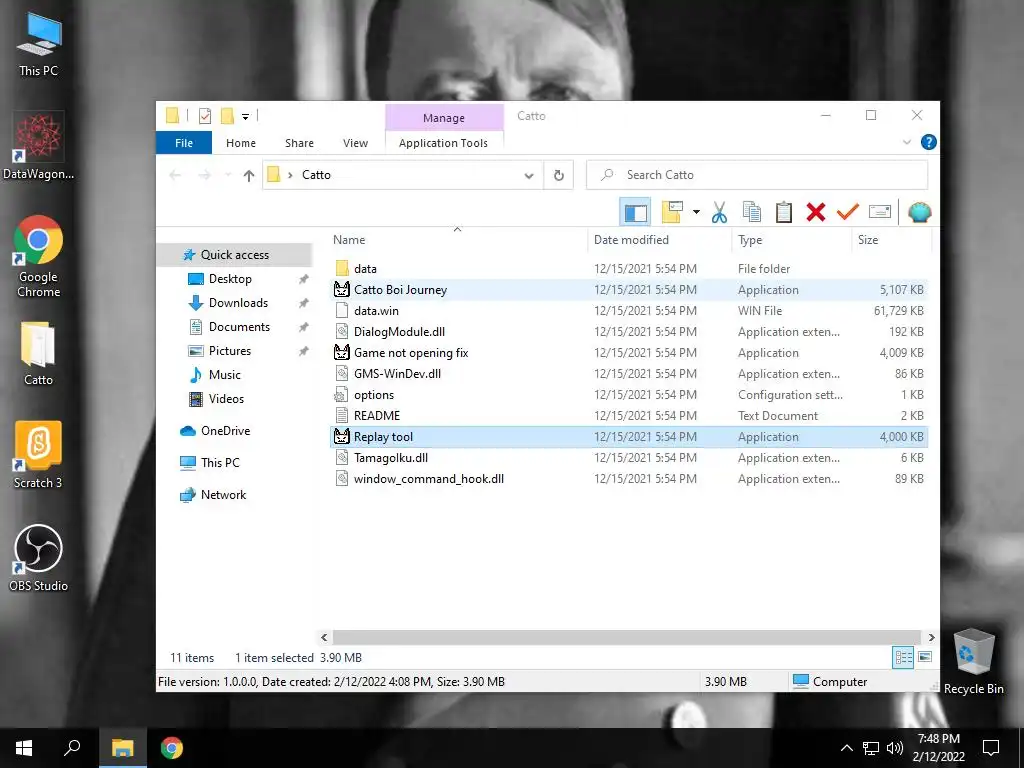Click the Copy toolbar icon
1024x768 pixels.
click(x=752, y=212)
